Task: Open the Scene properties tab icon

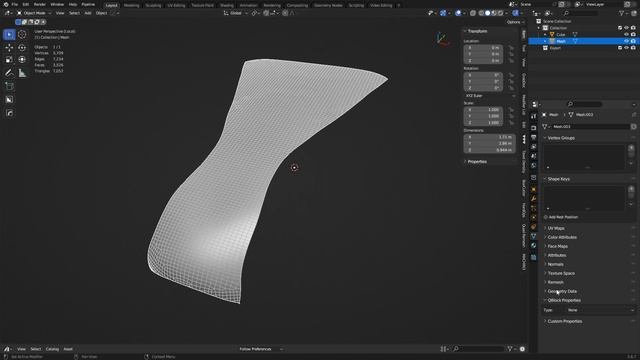Action: pyautogui.click(x=533, y=156)
